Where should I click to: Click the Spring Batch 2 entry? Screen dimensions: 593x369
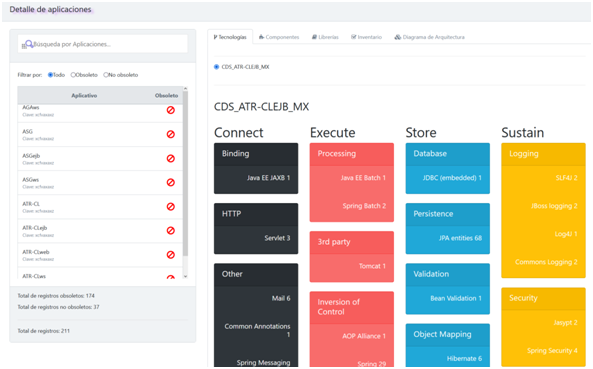pos(364,206)
